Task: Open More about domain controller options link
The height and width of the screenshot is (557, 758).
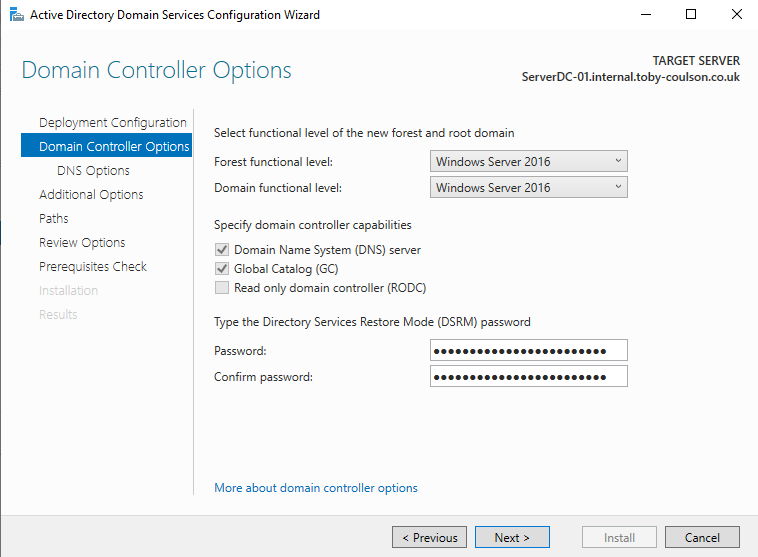Action: [316, 488]
